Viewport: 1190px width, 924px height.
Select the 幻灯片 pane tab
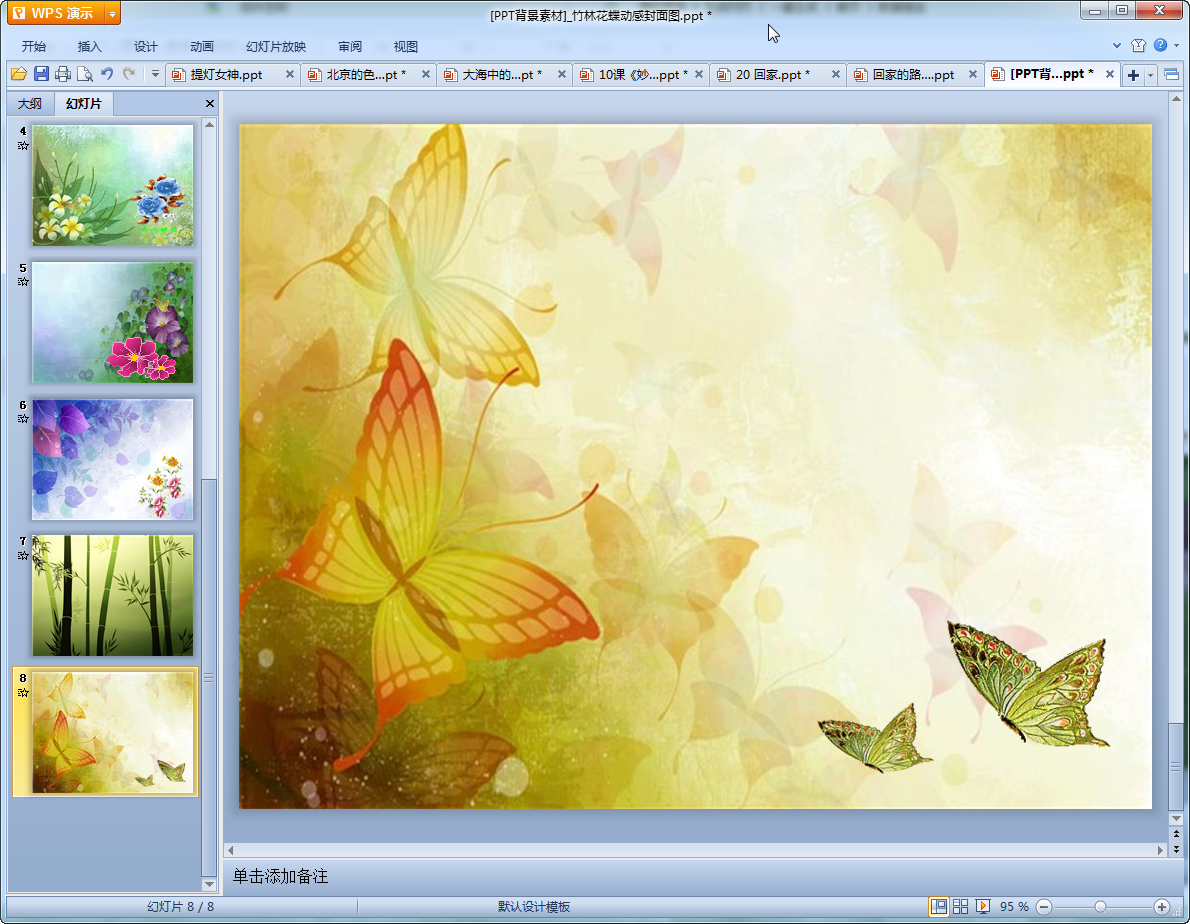pos(83,103)
